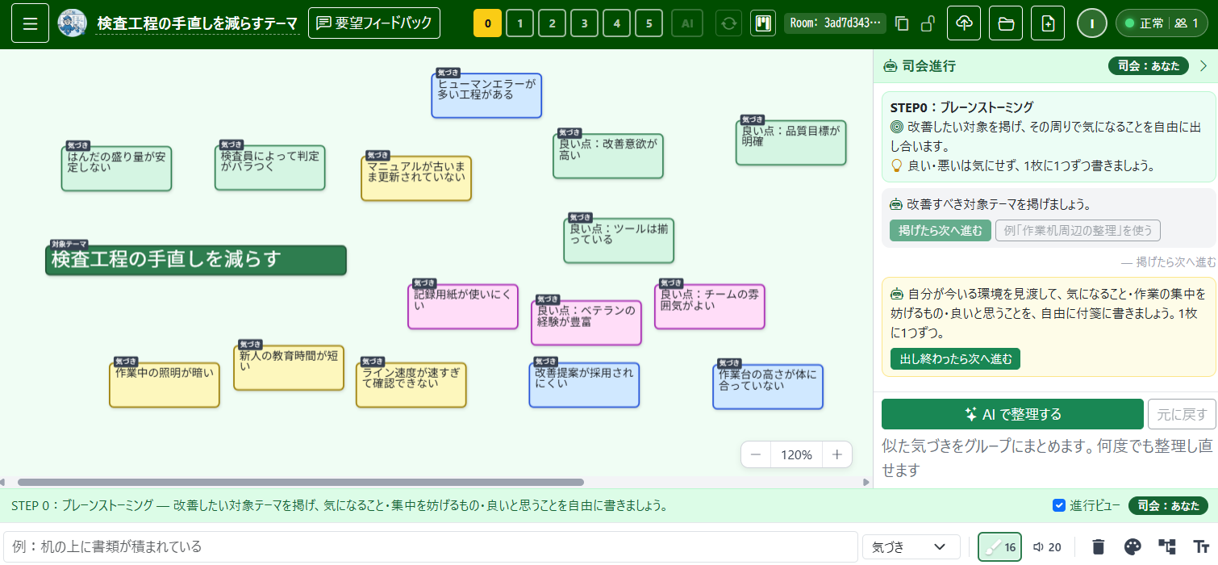Click 出し終わったら次へ進む button

pyautogui.click(x=955, y=359)
